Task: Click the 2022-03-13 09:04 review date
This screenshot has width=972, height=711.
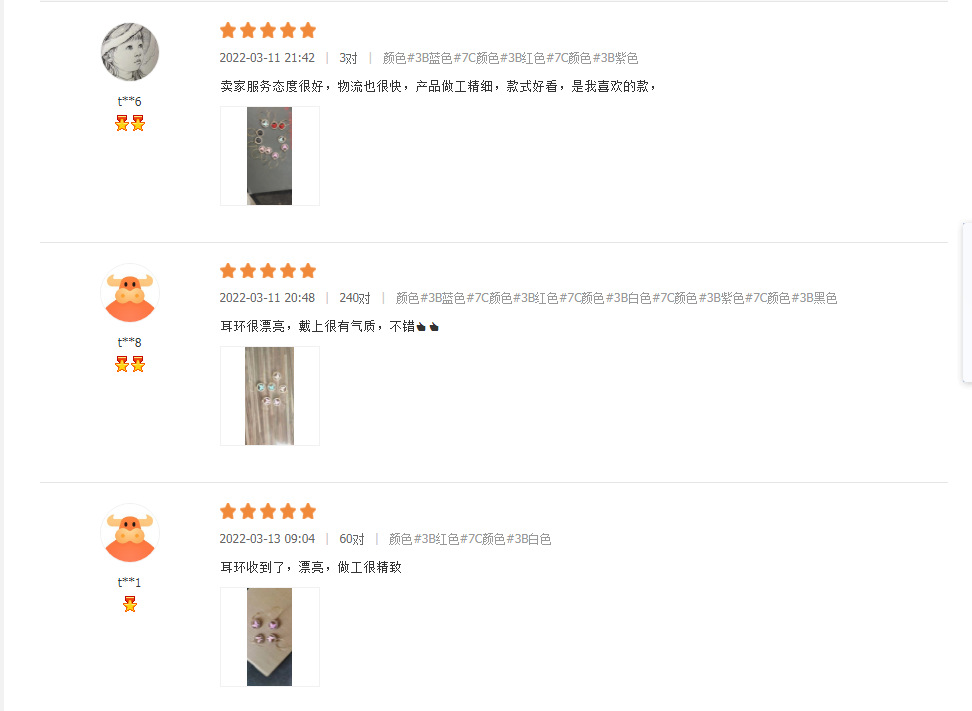Action: (267, 539)
